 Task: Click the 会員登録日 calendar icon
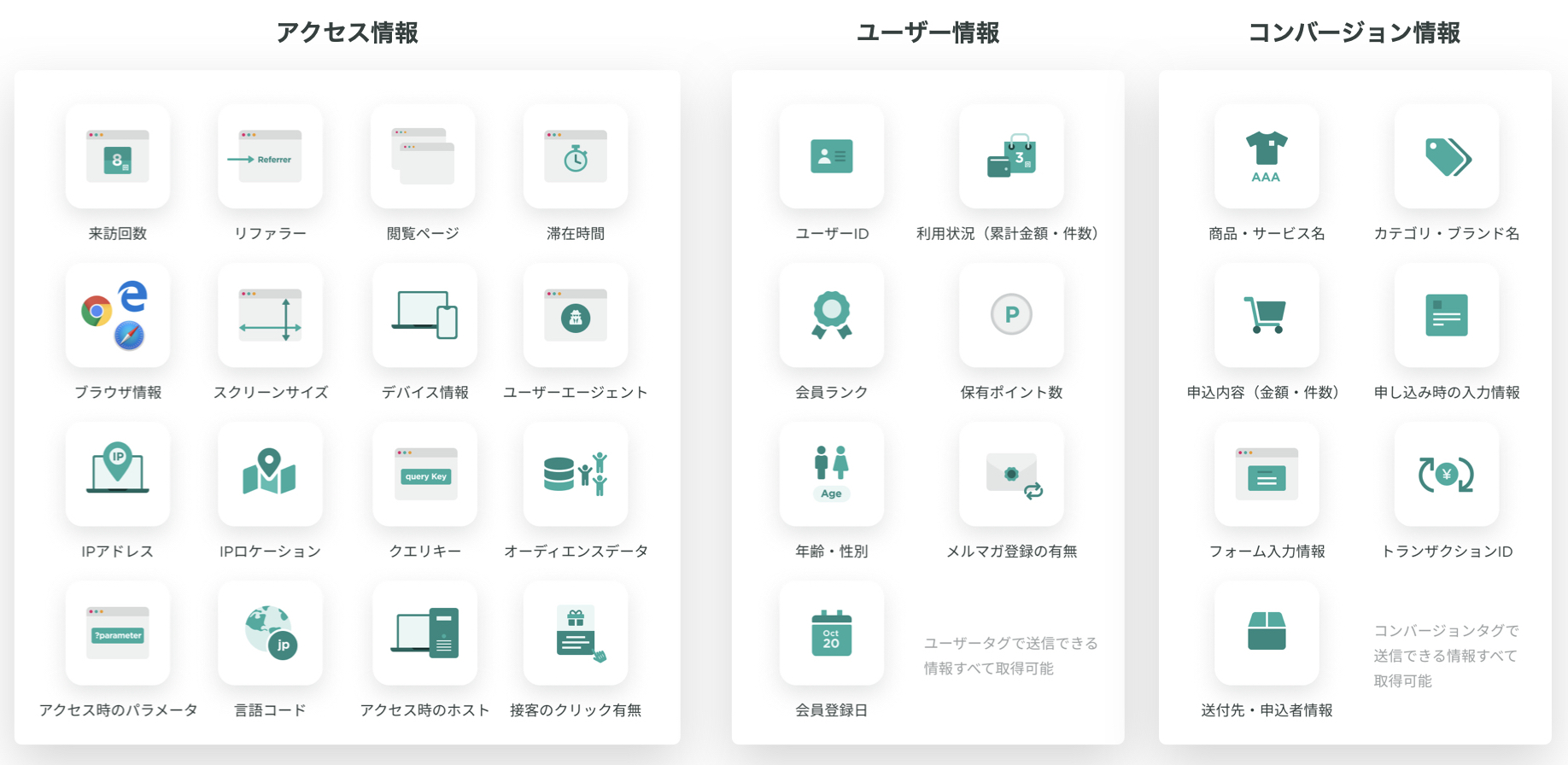coord(832,633)
